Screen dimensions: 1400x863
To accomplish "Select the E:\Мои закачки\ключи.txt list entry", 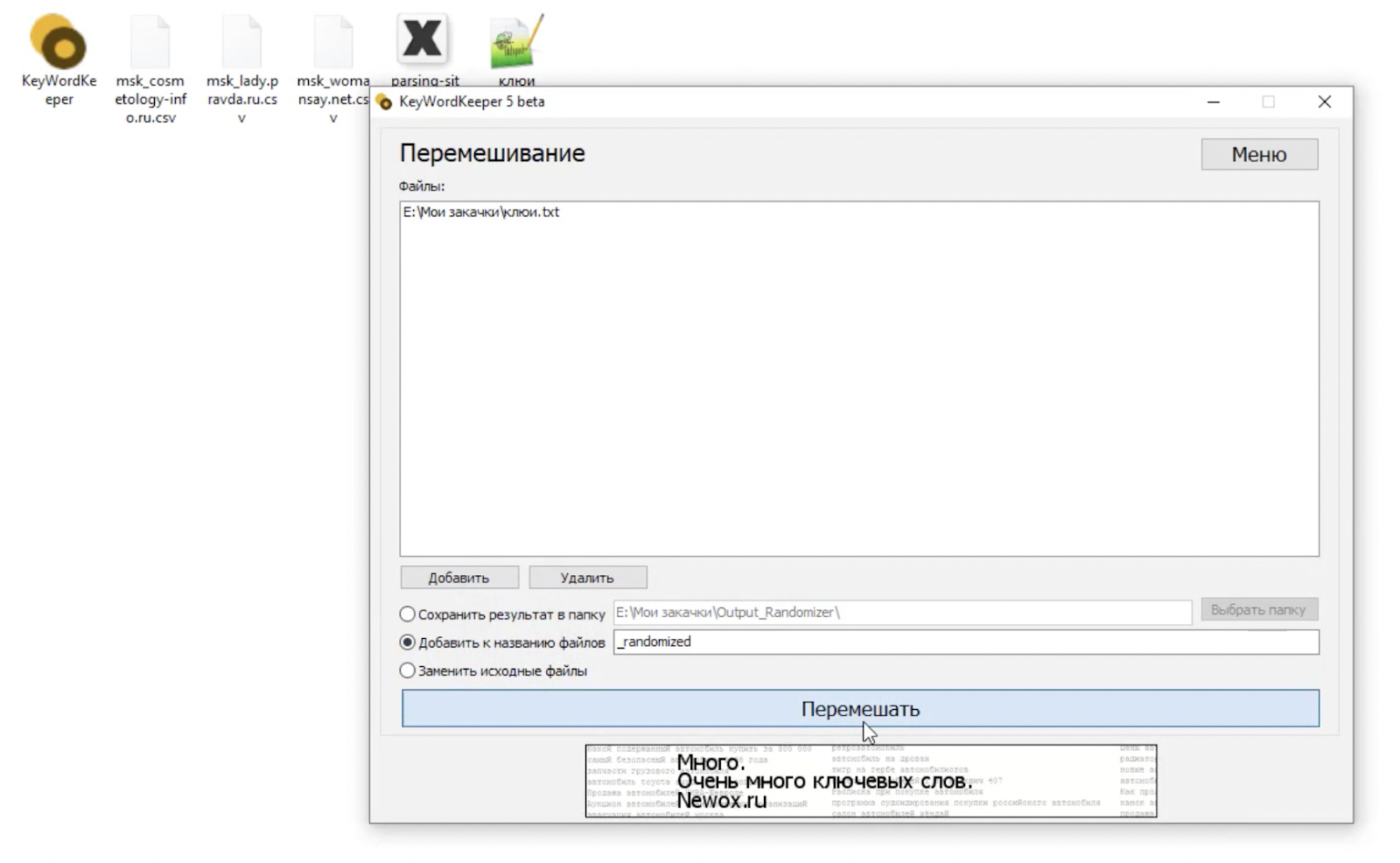I will point(481,212).
